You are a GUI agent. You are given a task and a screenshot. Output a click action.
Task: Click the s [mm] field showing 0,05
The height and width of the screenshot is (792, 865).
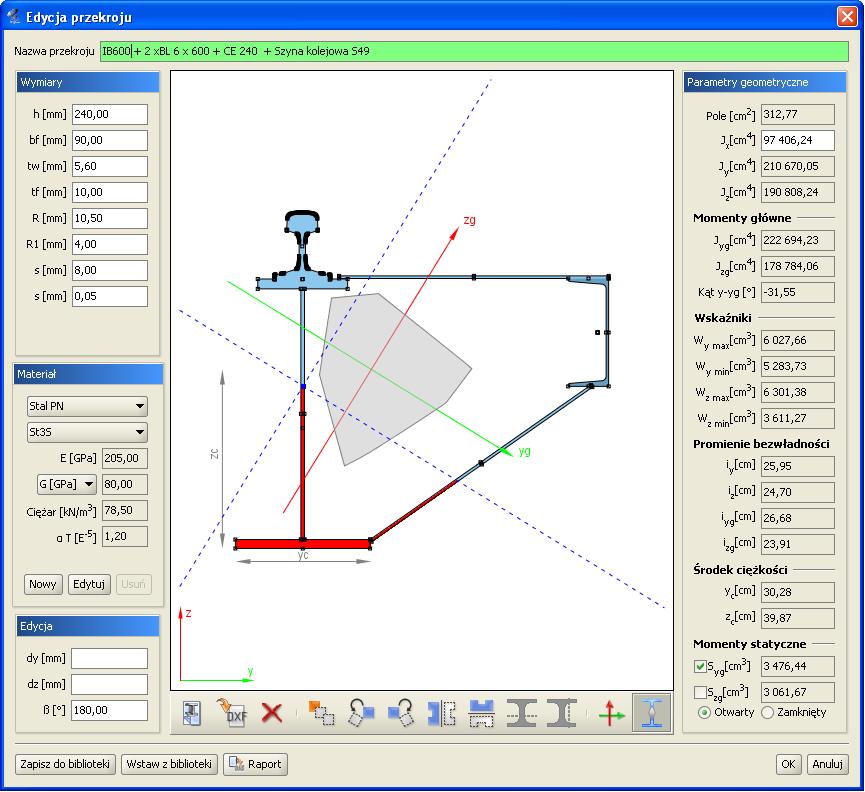(110, 296)
